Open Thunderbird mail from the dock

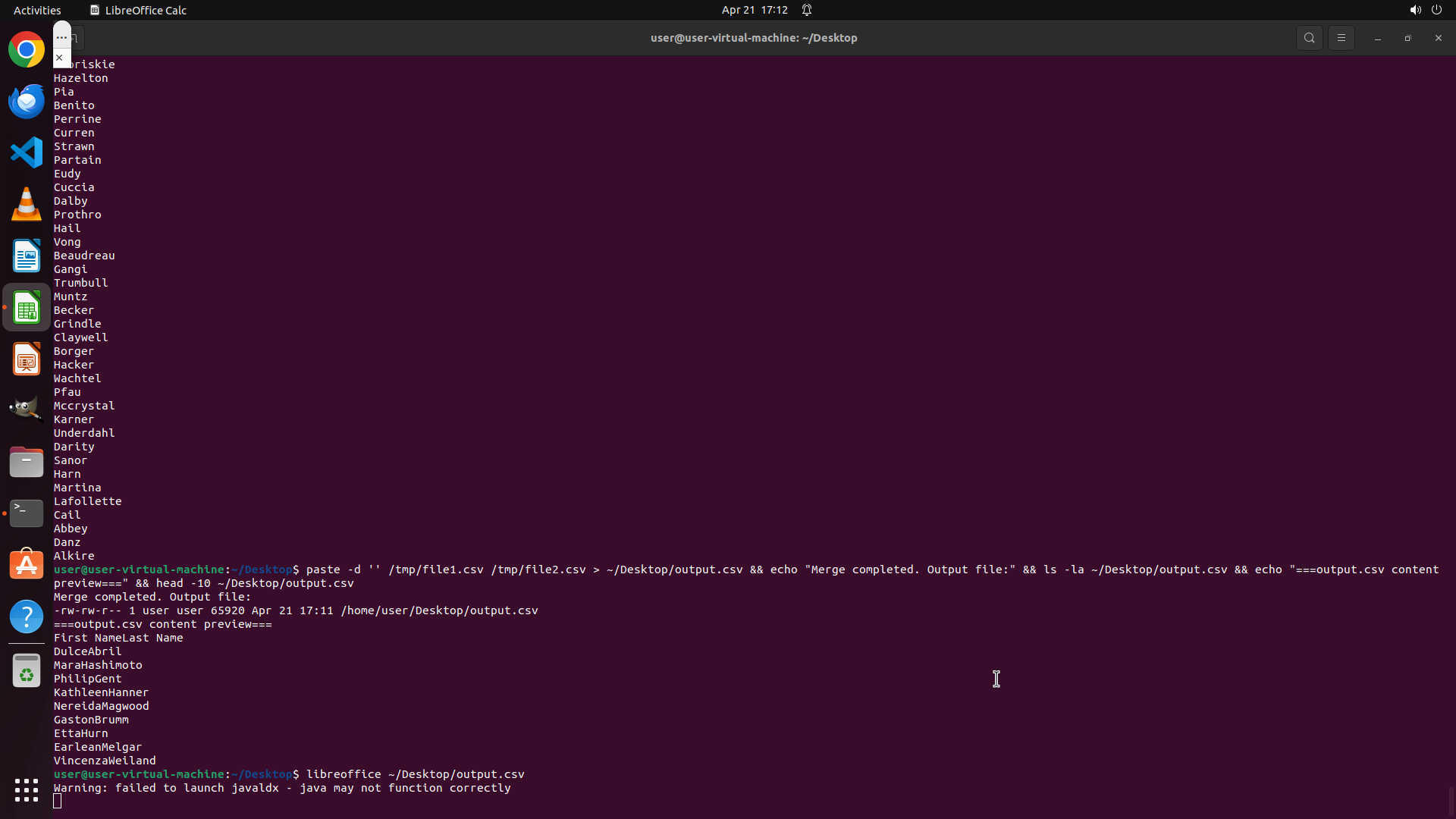27,102
